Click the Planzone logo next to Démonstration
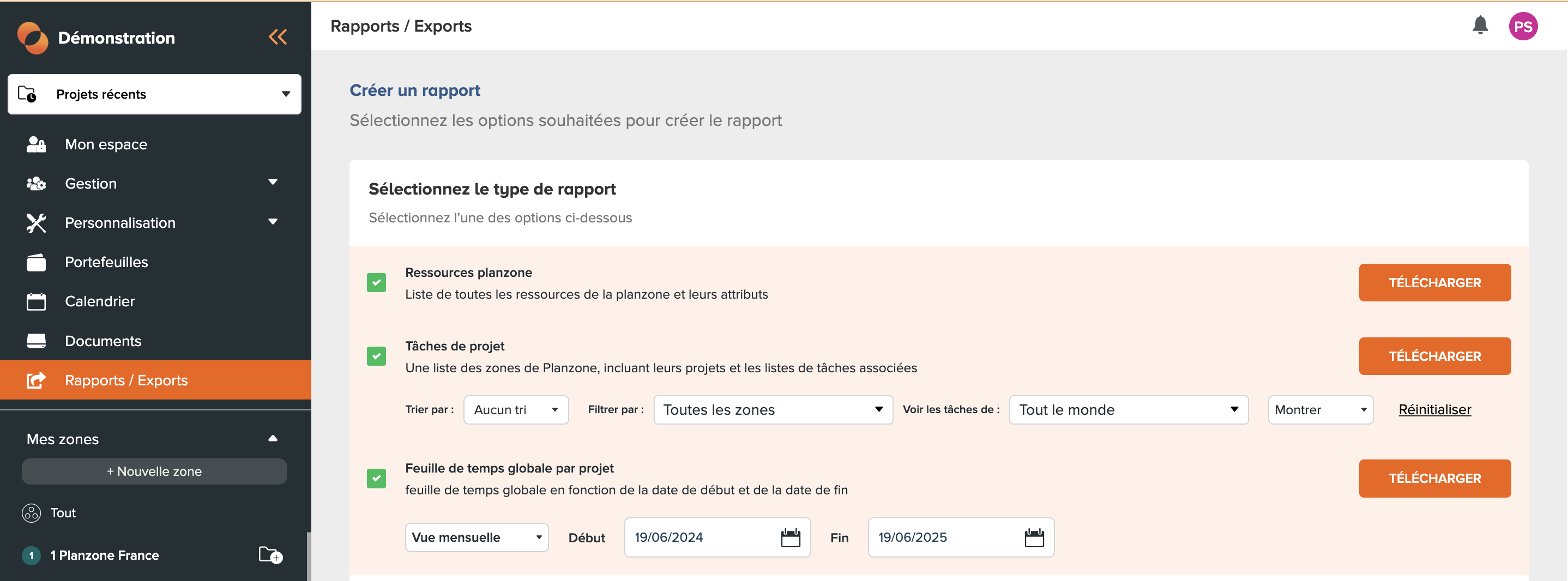The width and height of the screenshot is (1568, 581). pyautogui.click(x=33, y=38)
